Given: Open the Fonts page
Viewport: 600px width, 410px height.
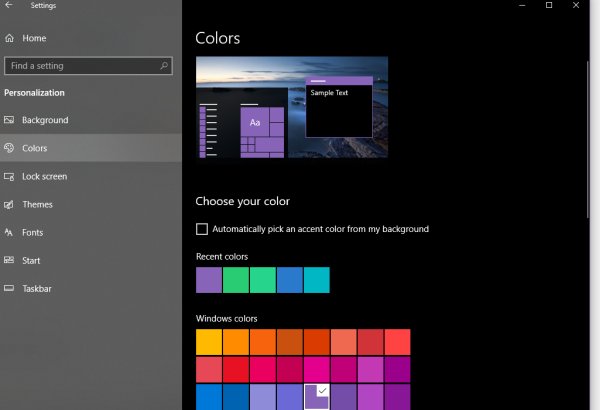Looking at the screenshot, I should pyautogui.click(x=91, y=232).
